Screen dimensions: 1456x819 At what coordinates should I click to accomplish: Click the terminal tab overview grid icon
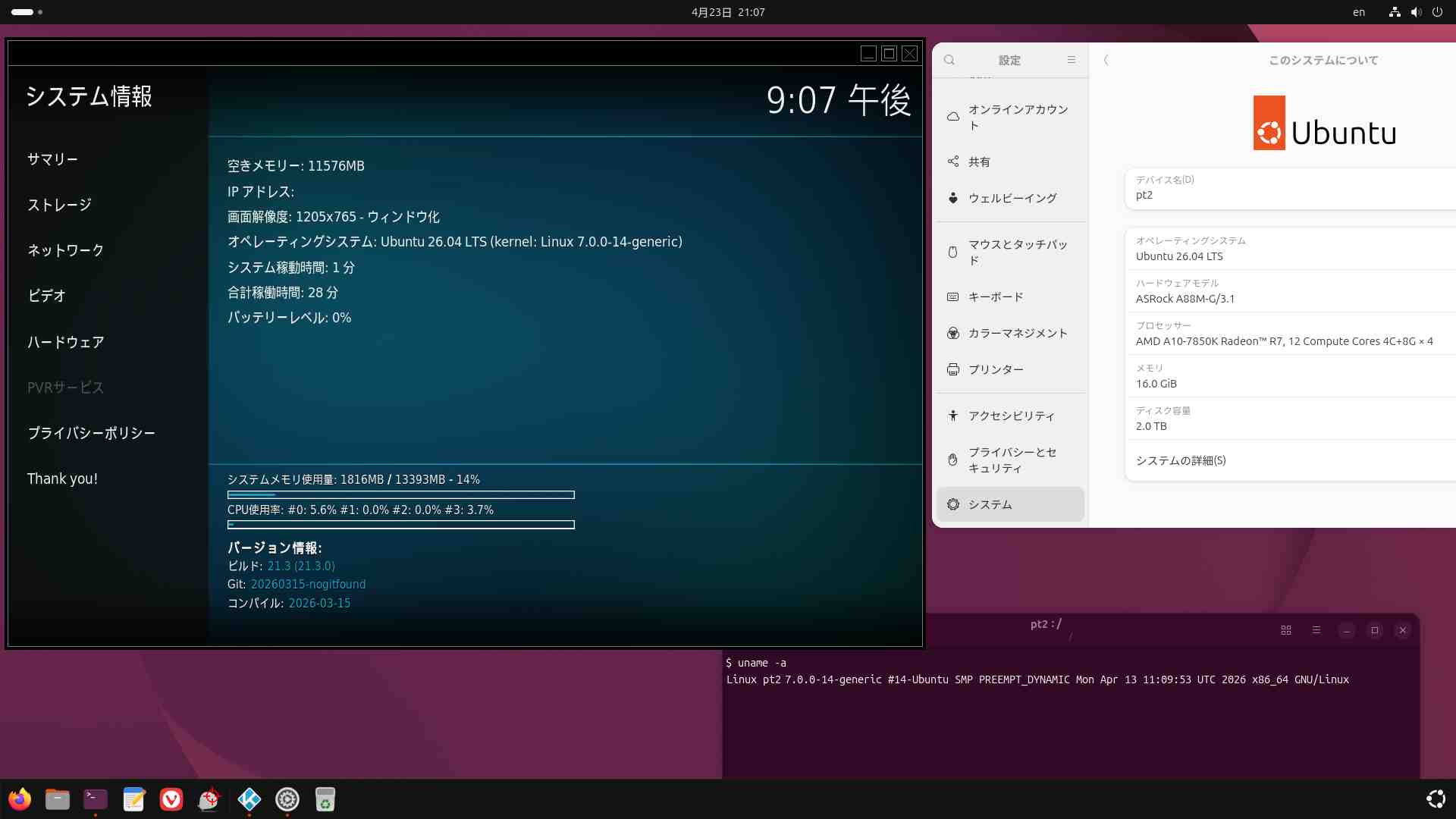[x=1286, y=630]
